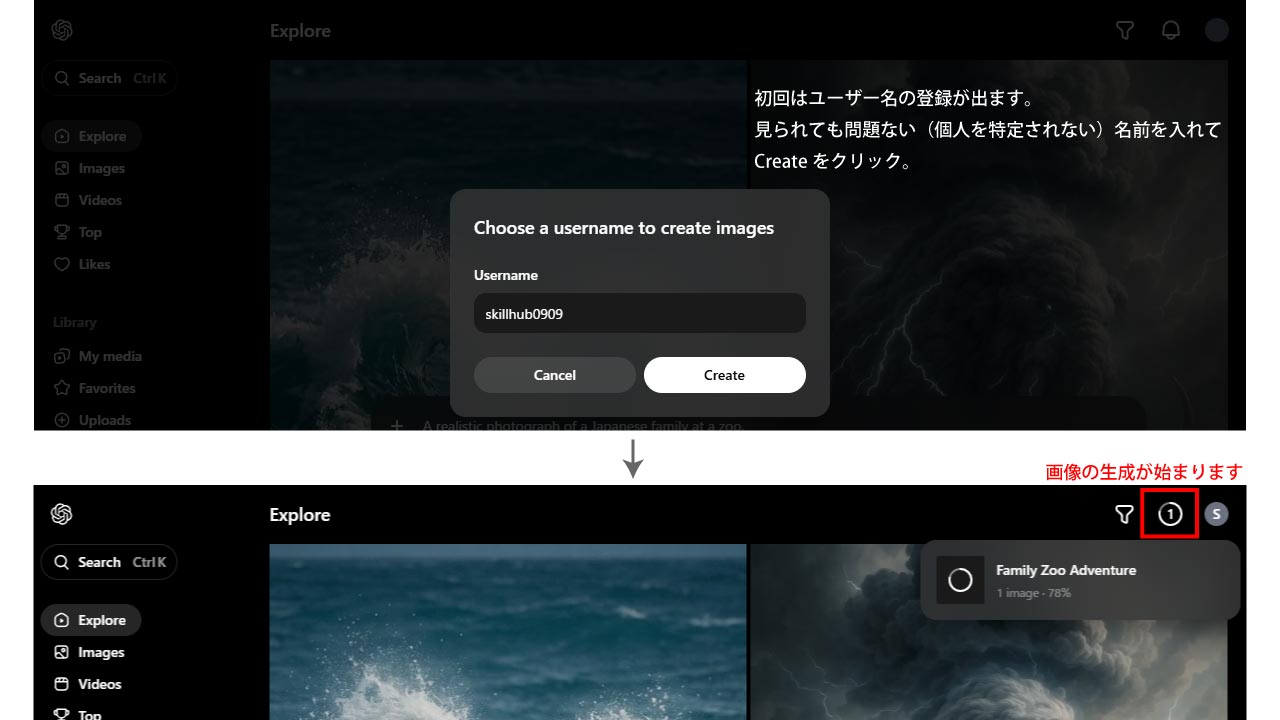The height and width of the screenshot is (720, 1280).
Task: Click the Username label above the field
Action: coord(506,275)
